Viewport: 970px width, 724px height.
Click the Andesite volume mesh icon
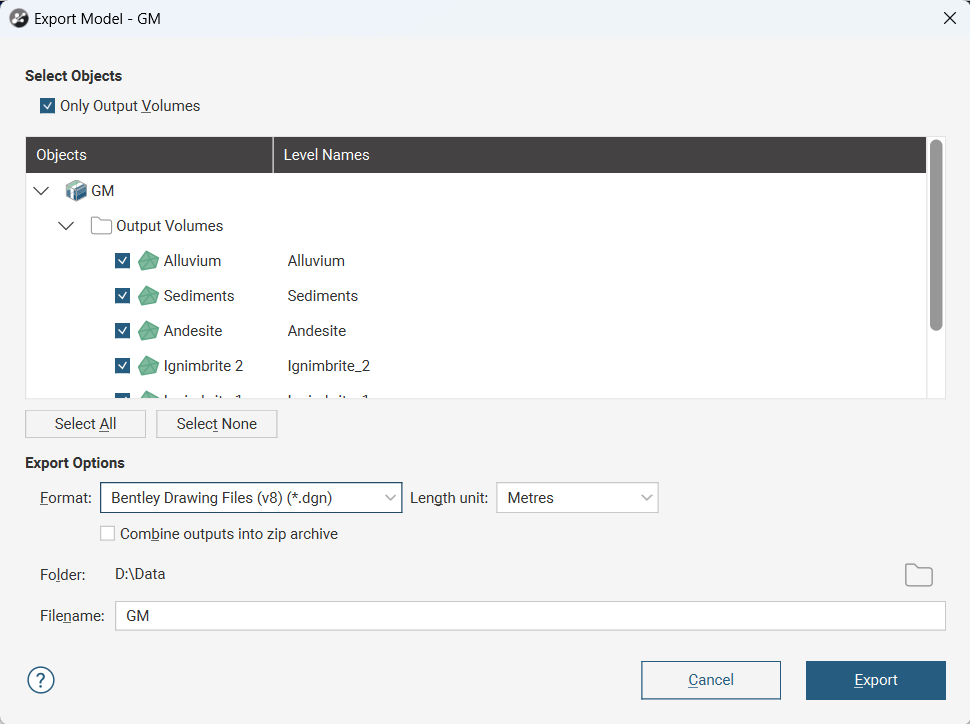(148, 331)
